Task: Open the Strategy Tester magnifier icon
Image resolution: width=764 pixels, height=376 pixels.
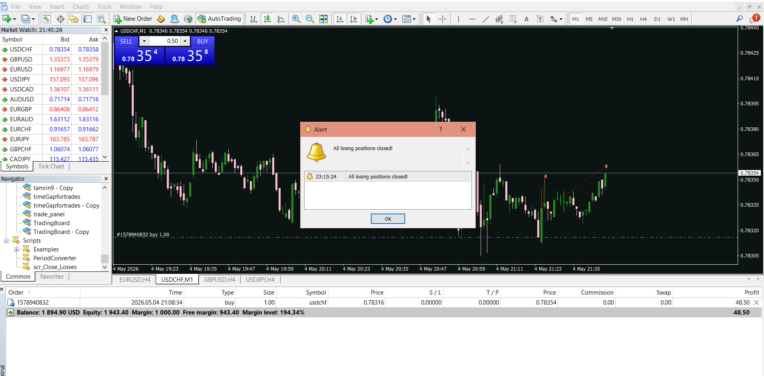Action: click(x=101, y=19)
